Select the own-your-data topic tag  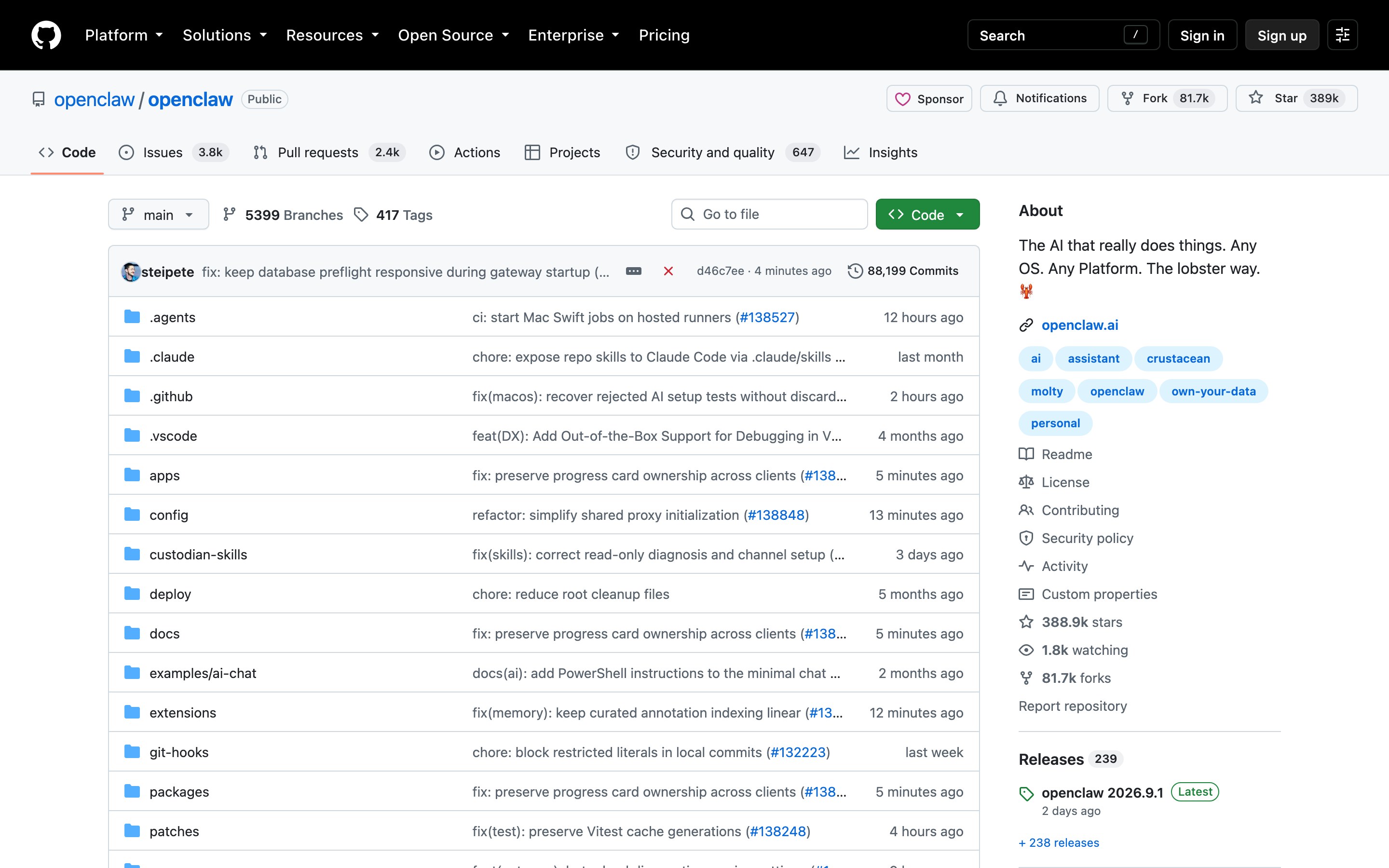[x=1213, y=391]
